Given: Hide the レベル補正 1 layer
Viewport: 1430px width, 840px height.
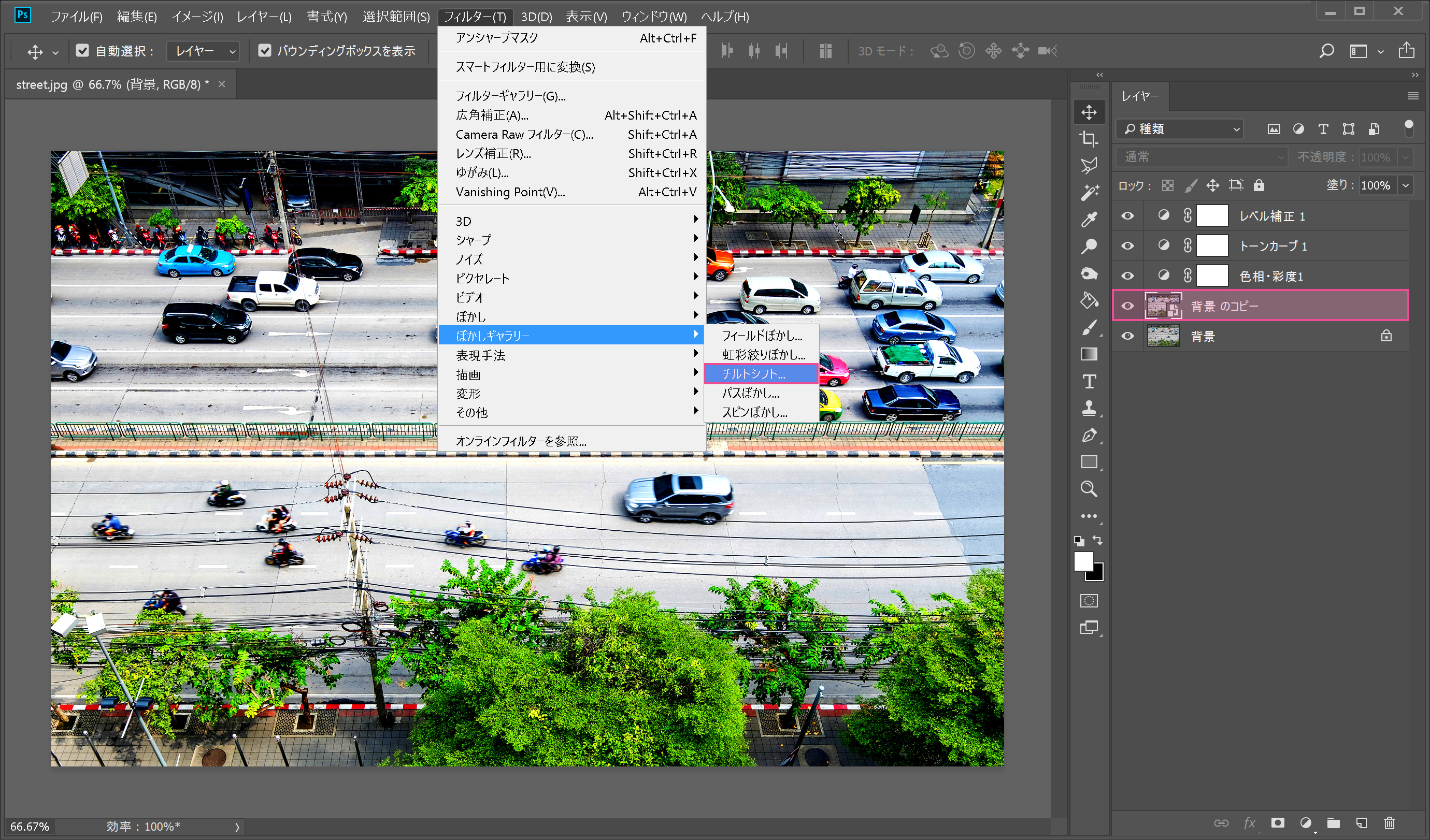Looking at the screenshot, I should click(1127, 216).
